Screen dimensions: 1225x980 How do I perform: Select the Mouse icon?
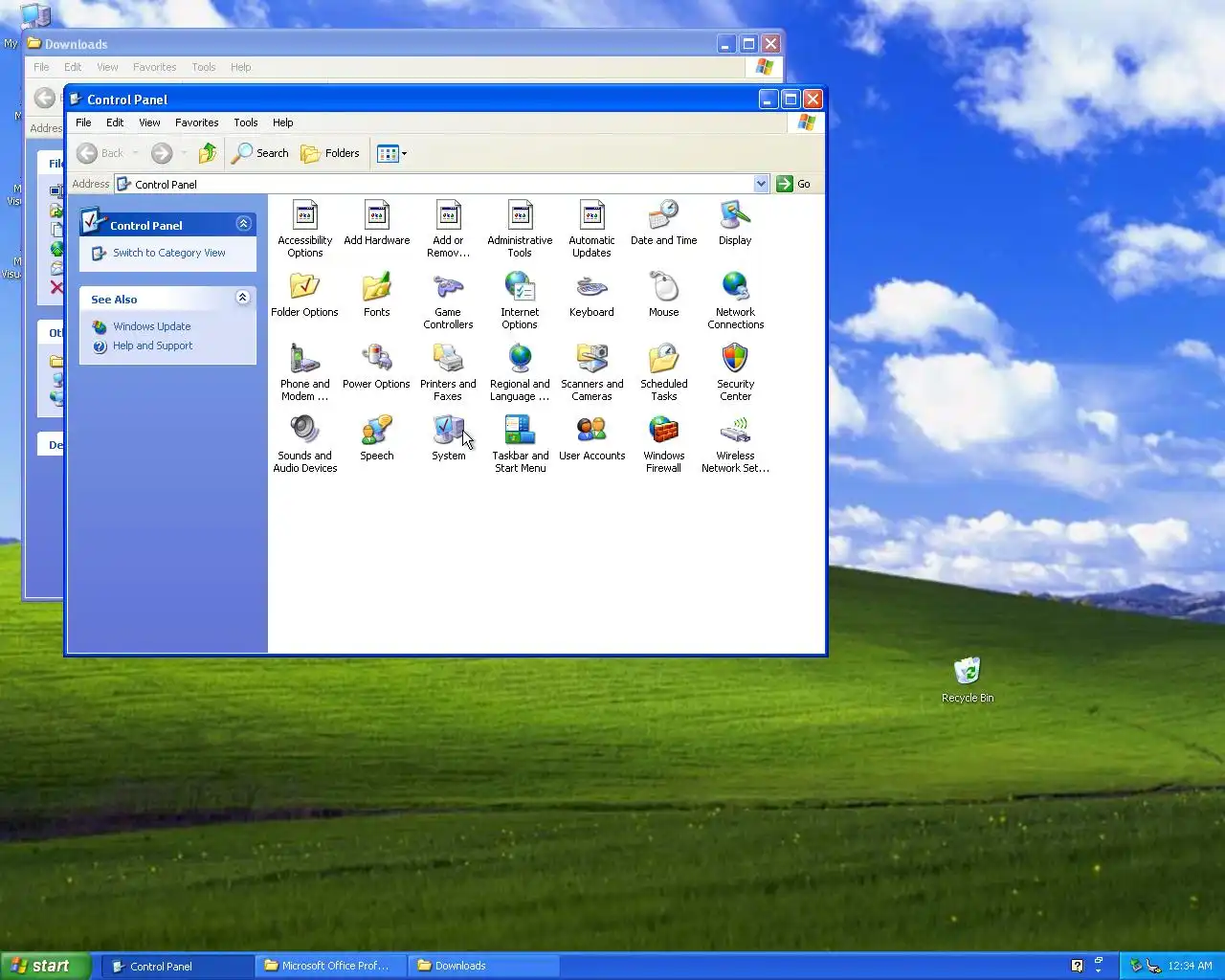coord(663,295)
